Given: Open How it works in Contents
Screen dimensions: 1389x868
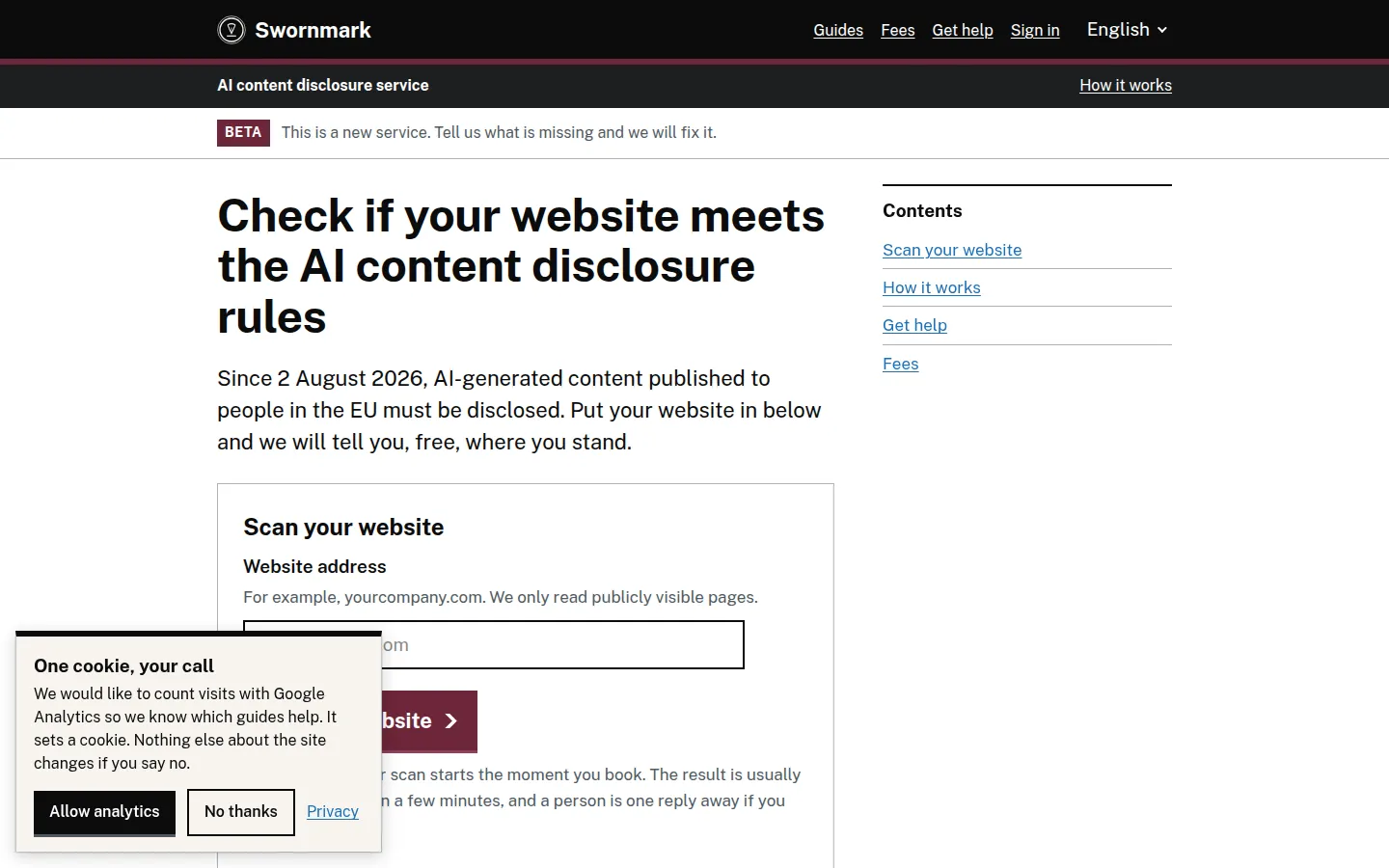Looking at the screenshot, I should tap(931, 287).
